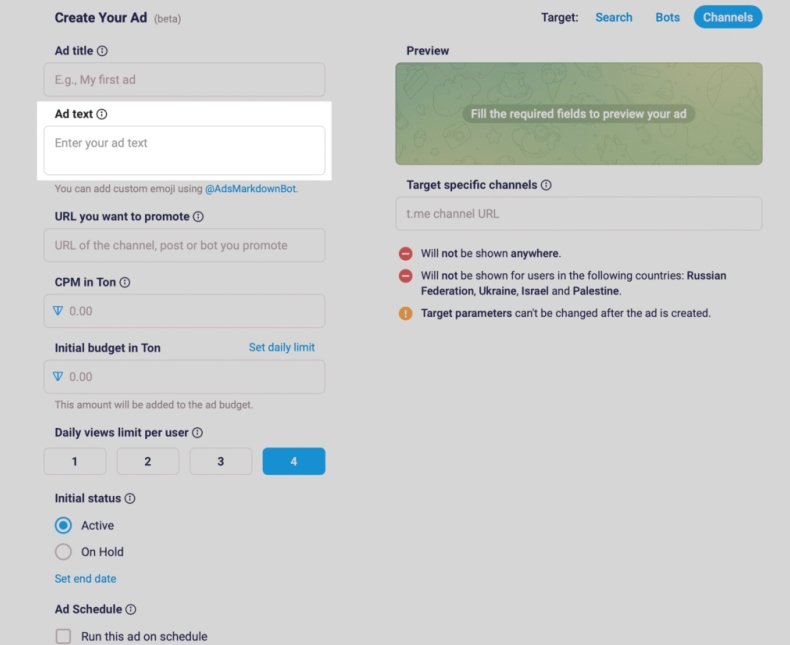
Task: Click the info icon beside CPM in Ton
Action: pyautogui.click(x=125, y=283)
